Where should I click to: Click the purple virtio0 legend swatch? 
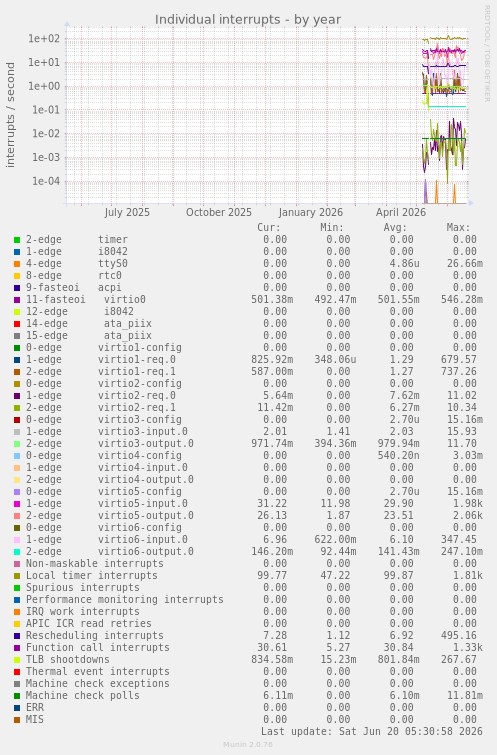[17, 300]
